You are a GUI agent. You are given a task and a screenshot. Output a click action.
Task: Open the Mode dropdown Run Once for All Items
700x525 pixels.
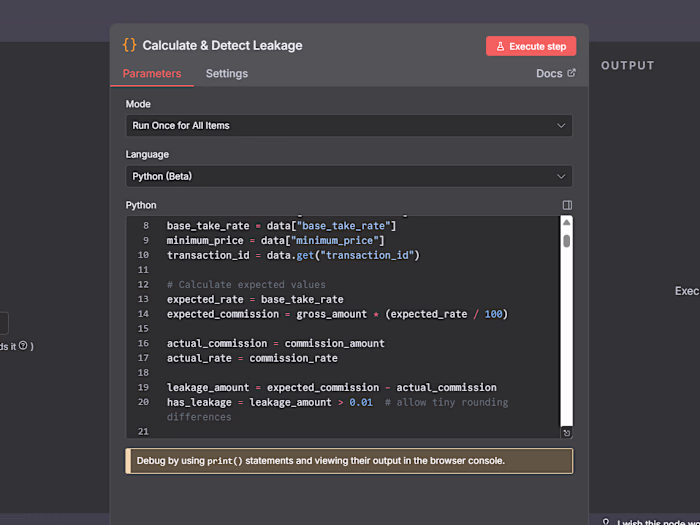(x=349, y=126)
